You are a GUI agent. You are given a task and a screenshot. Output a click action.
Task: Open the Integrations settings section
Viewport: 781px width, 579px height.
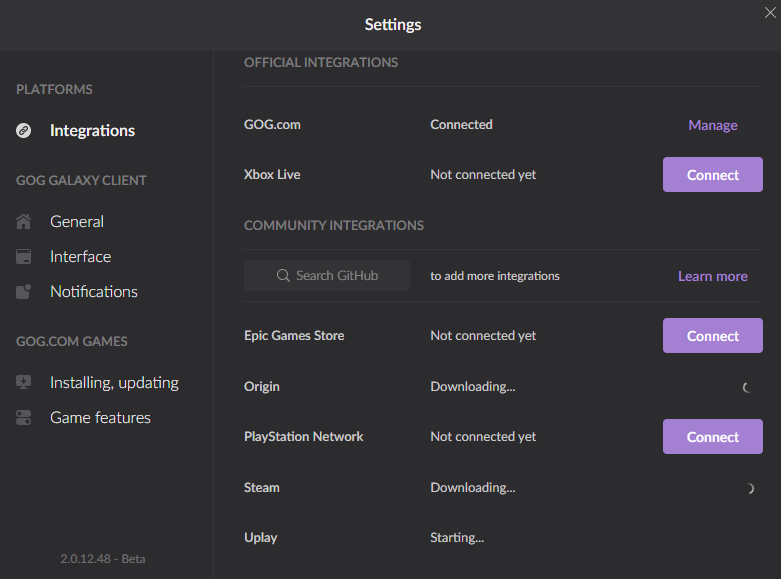click(92, 131)
